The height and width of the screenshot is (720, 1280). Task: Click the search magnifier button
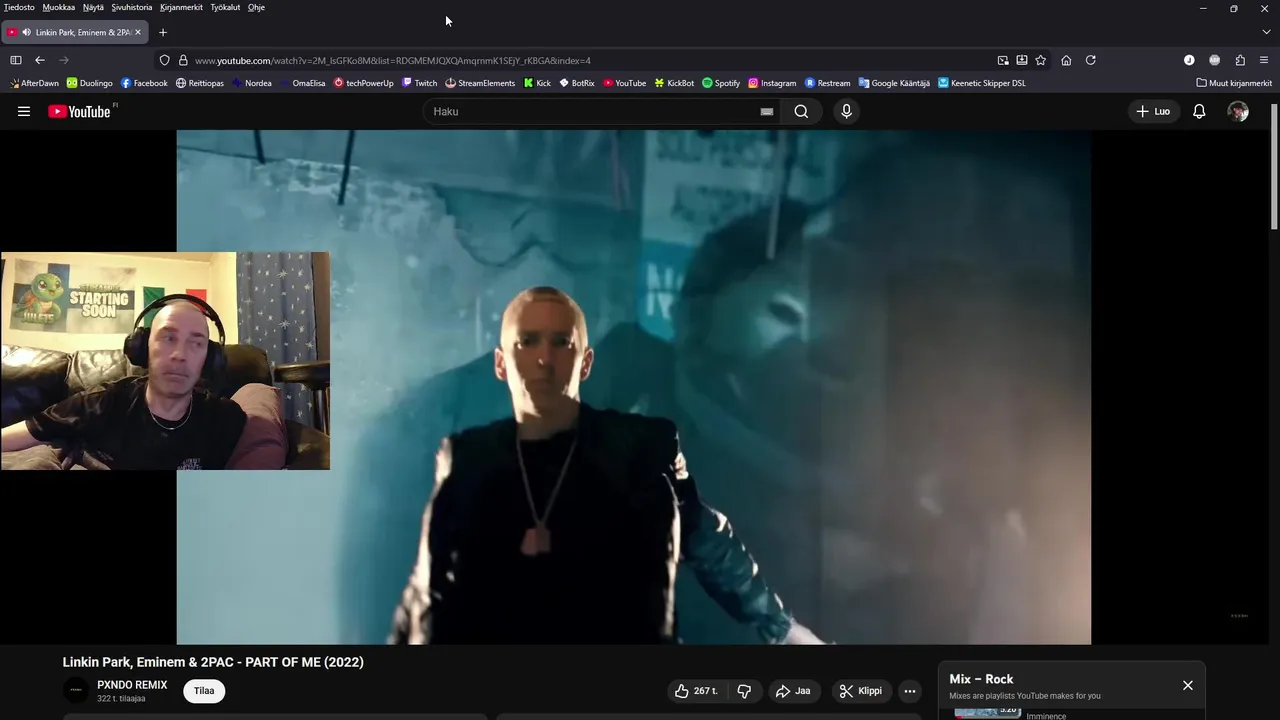click(801, 111)
